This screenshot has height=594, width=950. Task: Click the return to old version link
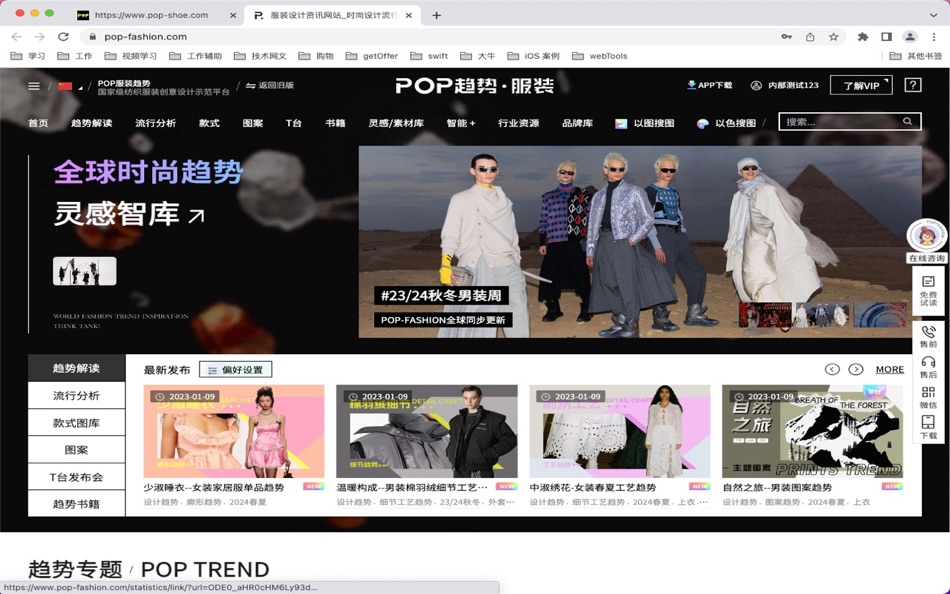click(x=270, y=85)
